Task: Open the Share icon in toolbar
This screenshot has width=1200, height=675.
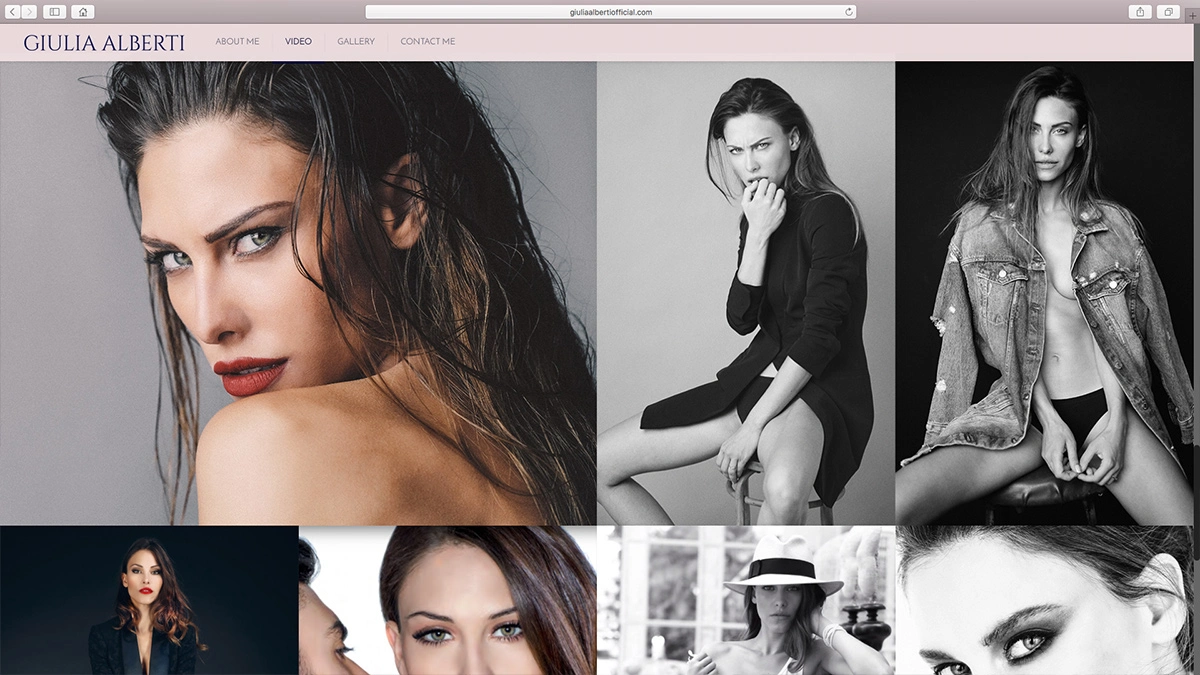Action: click(x=1140, y=12)
